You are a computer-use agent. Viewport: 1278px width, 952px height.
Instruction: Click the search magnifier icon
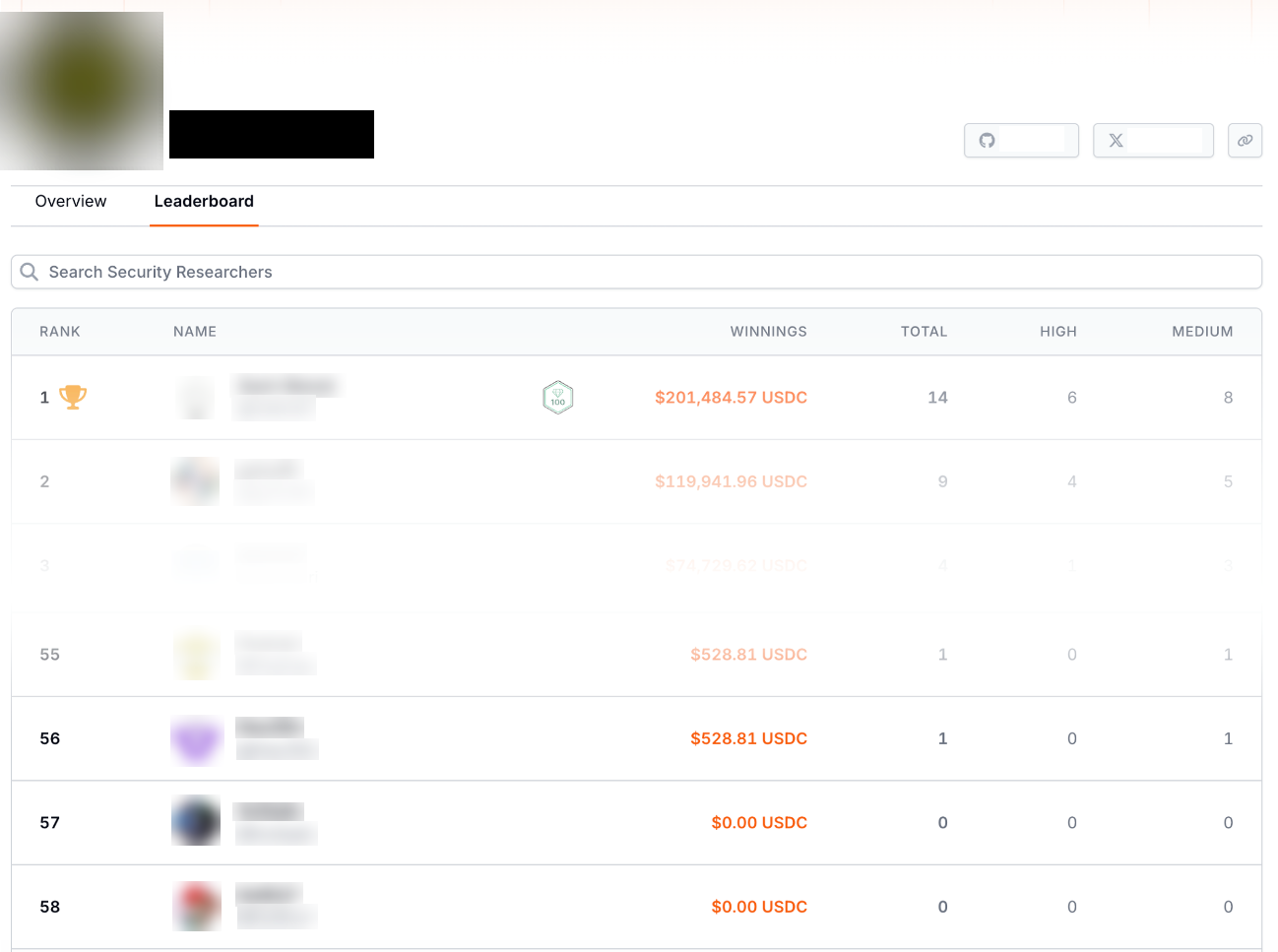tap(30, 272)
